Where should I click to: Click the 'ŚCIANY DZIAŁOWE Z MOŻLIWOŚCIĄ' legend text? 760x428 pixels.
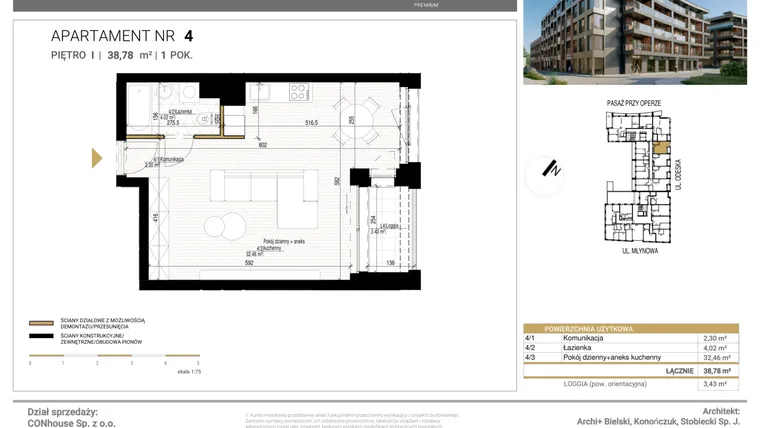(102, 320)
